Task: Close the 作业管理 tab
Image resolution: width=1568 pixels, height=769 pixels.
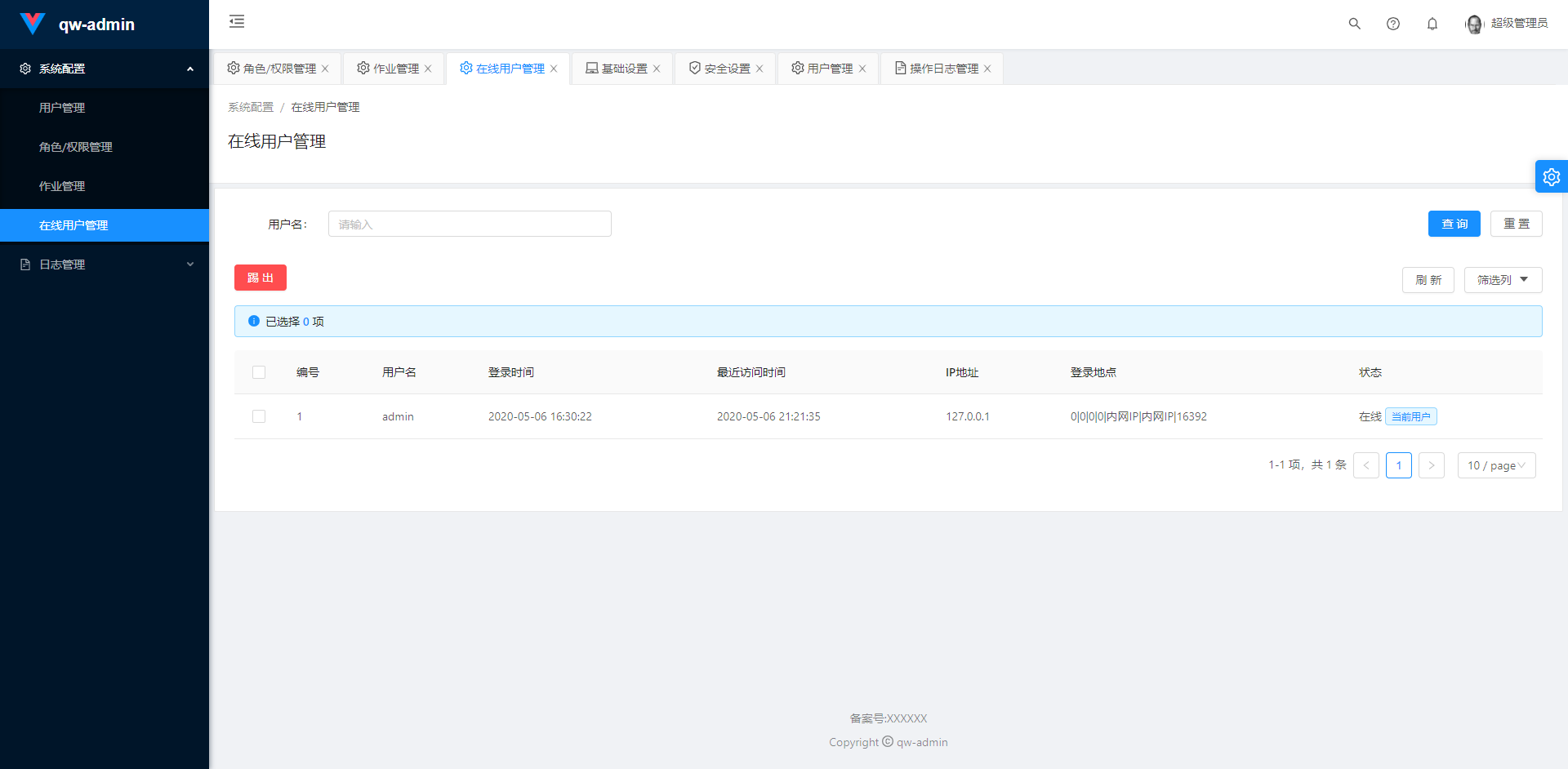Action: (428, 69)
